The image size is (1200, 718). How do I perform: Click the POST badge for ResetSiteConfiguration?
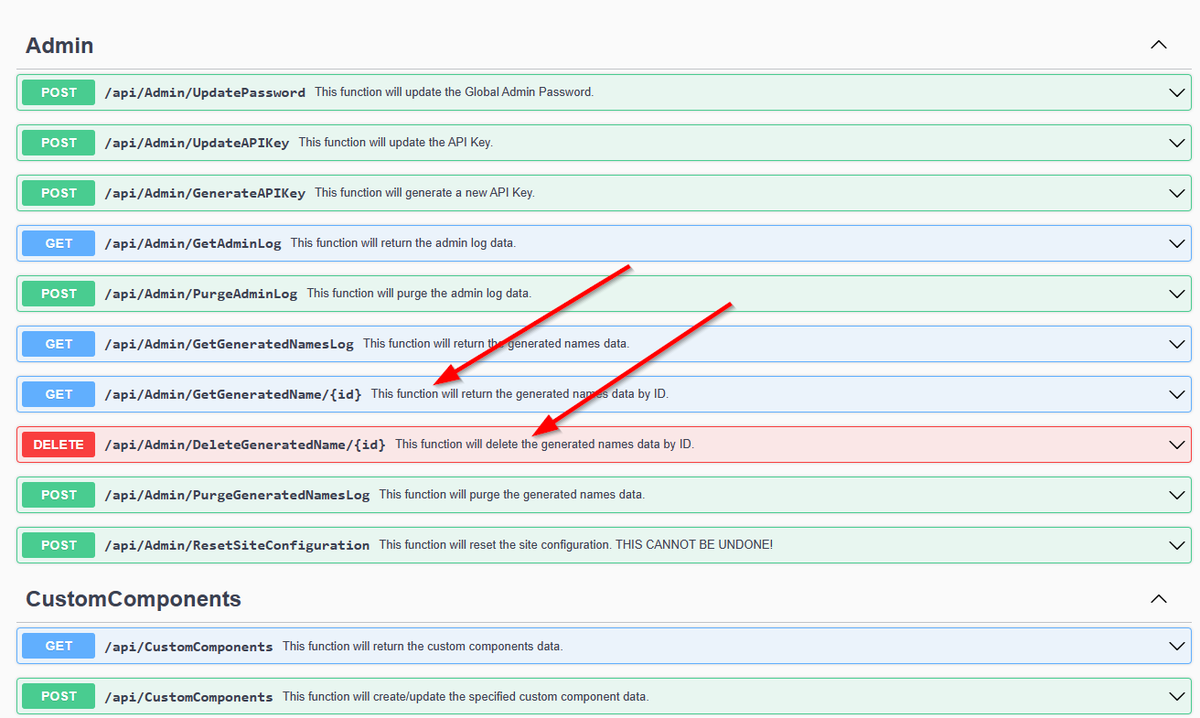[x=59, y=545]
